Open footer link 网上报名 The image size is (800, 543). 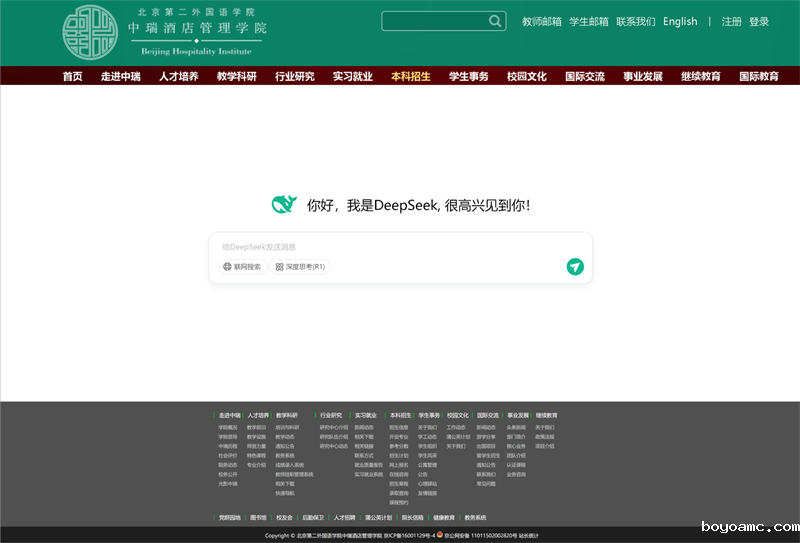pos(399,465)
